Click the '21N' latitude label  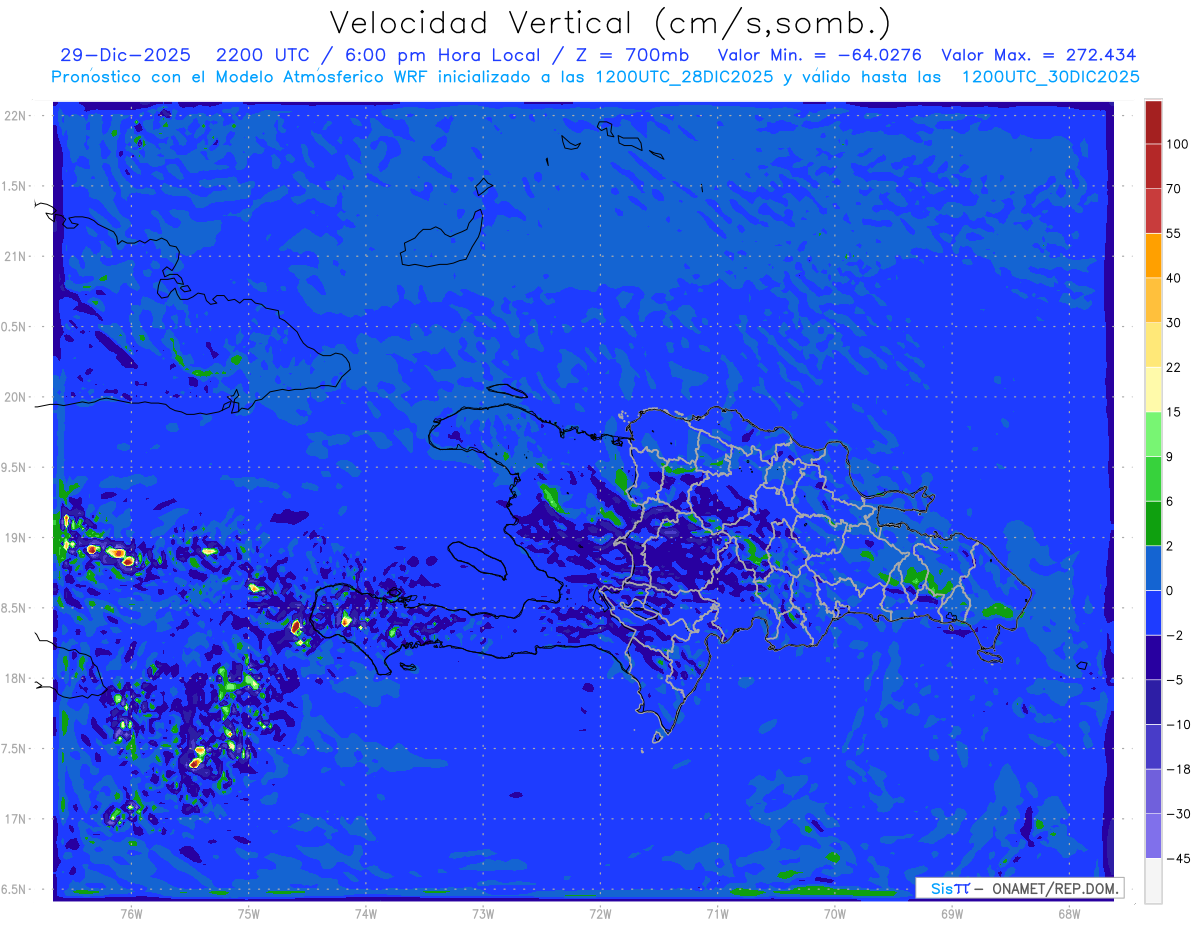coord(15,256)
